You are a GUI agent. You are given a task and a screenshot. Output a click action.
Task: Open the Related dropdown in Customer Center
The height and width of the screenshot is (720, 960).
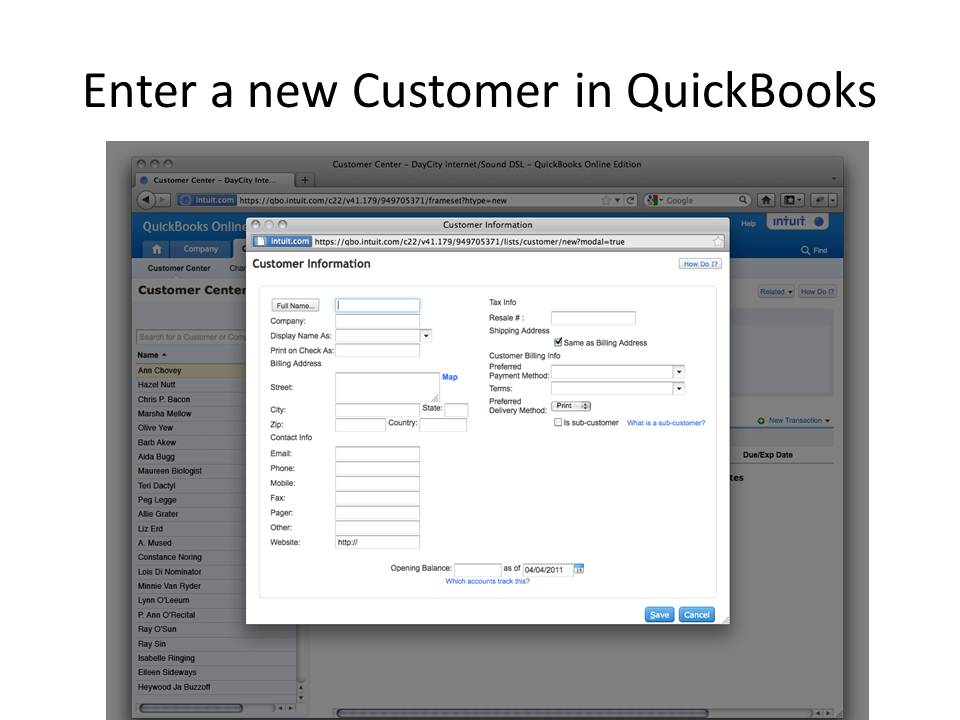click(x=776, y=292)
